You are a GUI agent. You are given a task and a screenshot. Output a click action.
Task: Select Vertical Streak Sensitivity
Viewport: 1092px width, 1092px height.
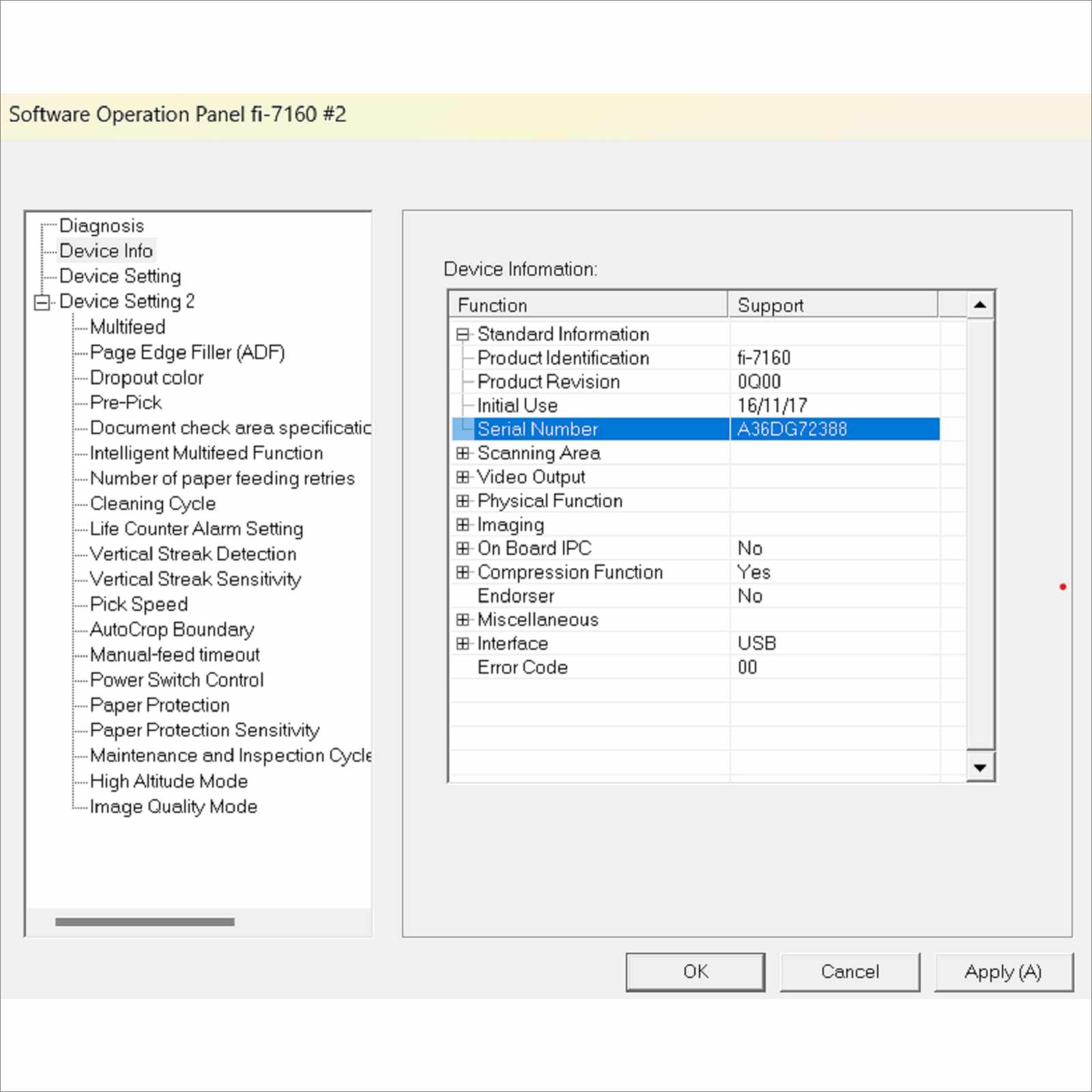point(195,579)
